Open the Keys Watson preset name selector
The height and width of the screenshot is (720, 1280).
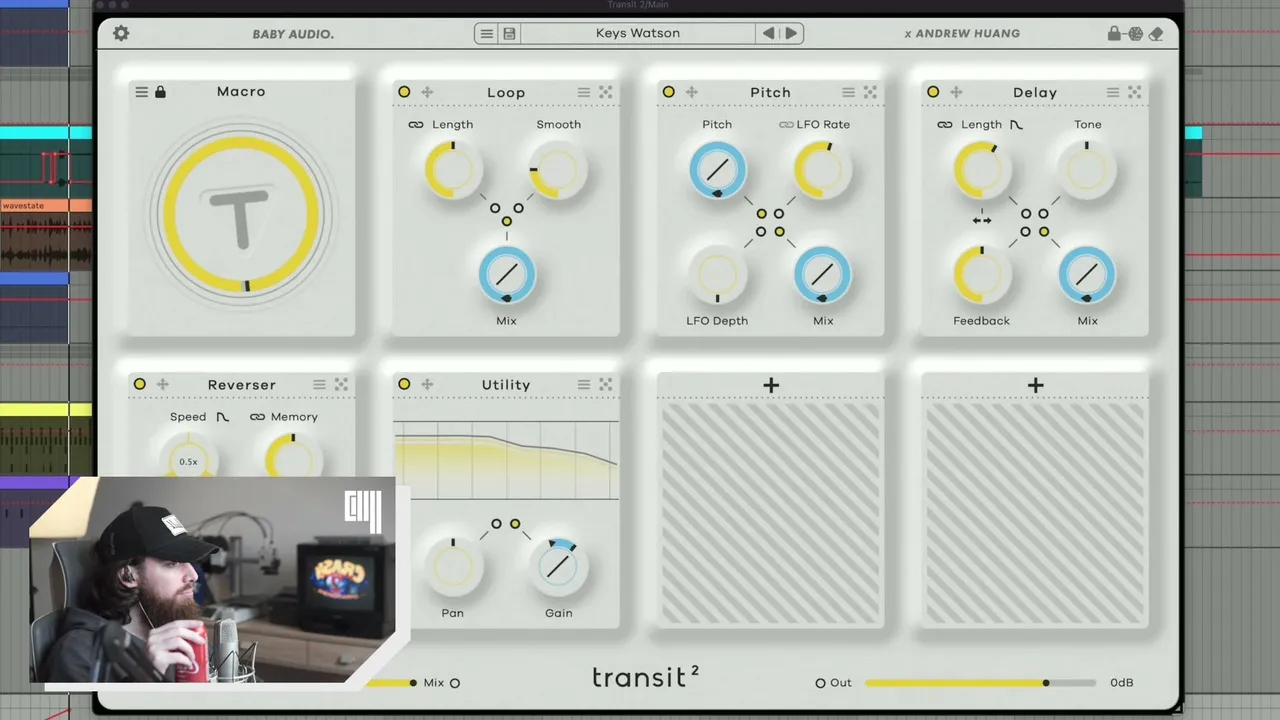[x=638, y=34]
